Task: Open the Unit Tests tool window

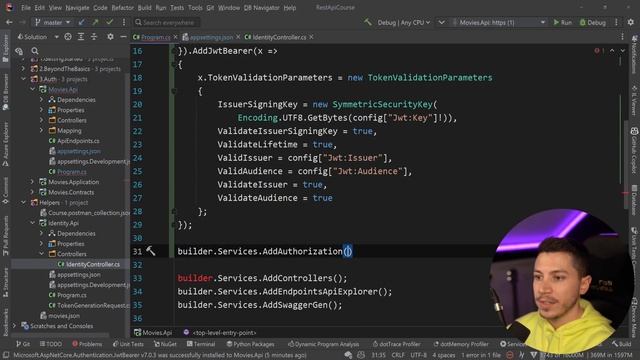Action: (x=129, y=344)
